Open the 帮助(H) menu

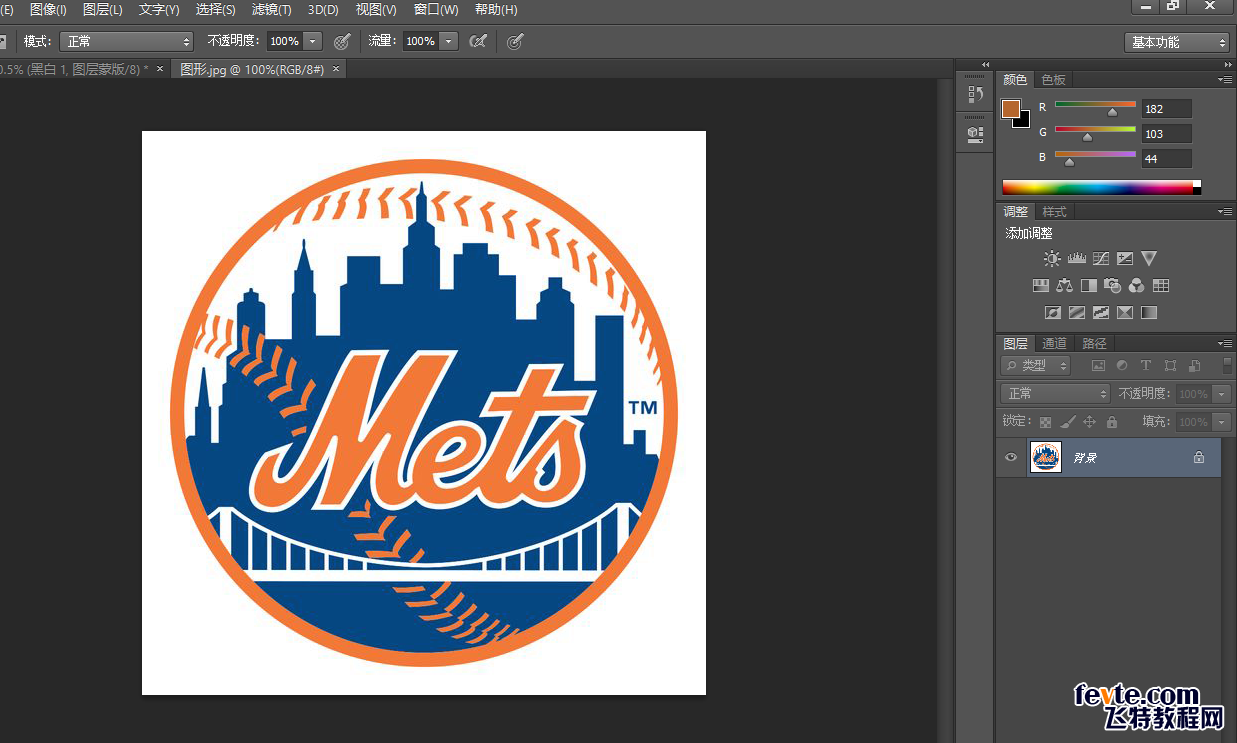pos(496,10)
